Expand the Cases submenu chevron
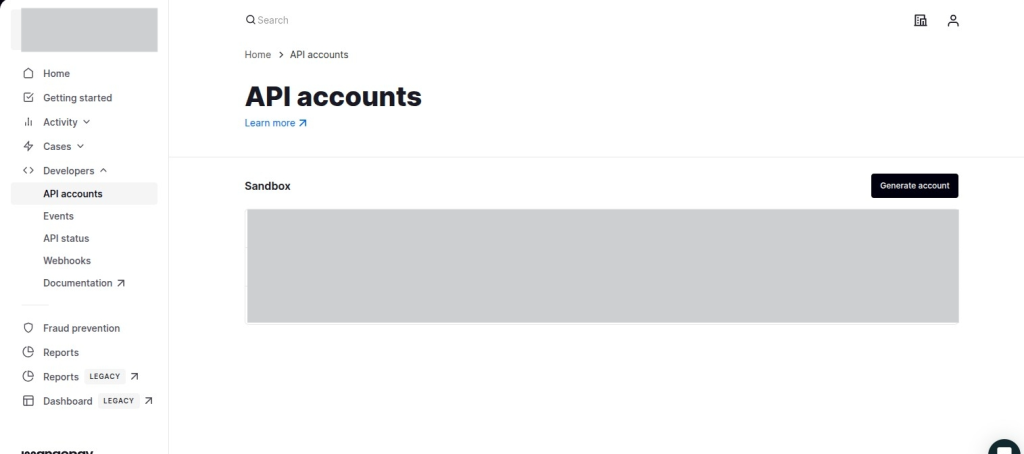Image resolution: width=1024 pixels, height=454 pixels. (x=80, y=146)
